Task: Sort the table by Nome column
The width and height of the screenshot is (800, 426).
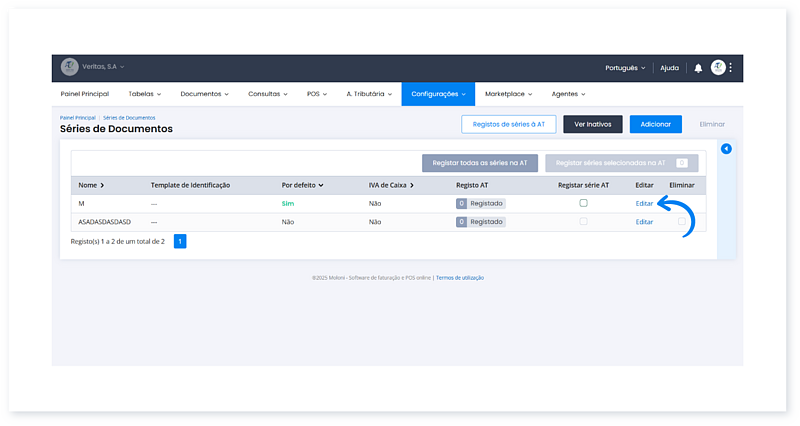Action: [91, 185]
